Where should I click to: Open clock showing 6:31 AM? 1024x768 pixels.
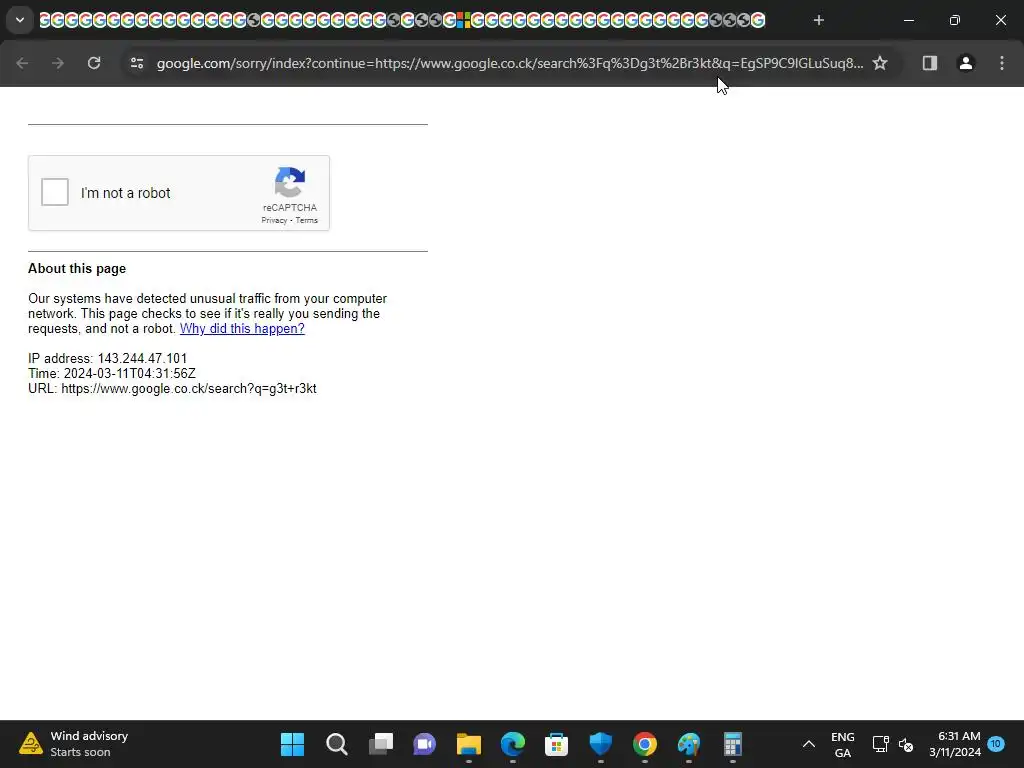click(955, 744)
